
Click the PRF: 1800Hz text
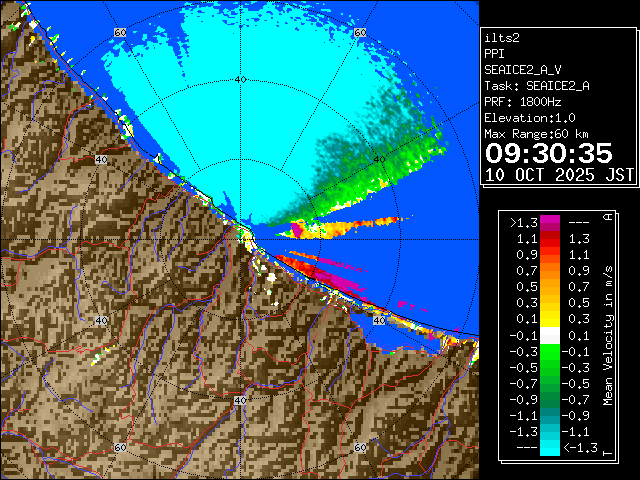point(522,102)
